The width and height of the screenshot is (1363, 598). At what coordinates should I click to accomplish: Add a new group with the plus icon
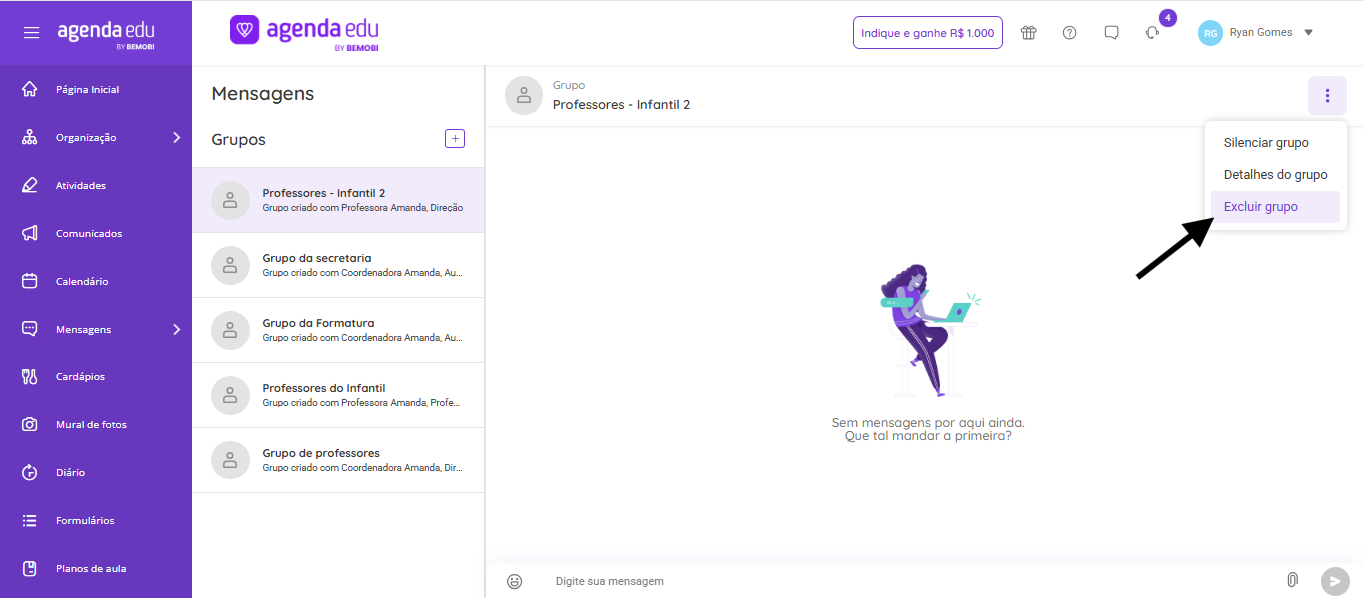[x=455, y=139]
